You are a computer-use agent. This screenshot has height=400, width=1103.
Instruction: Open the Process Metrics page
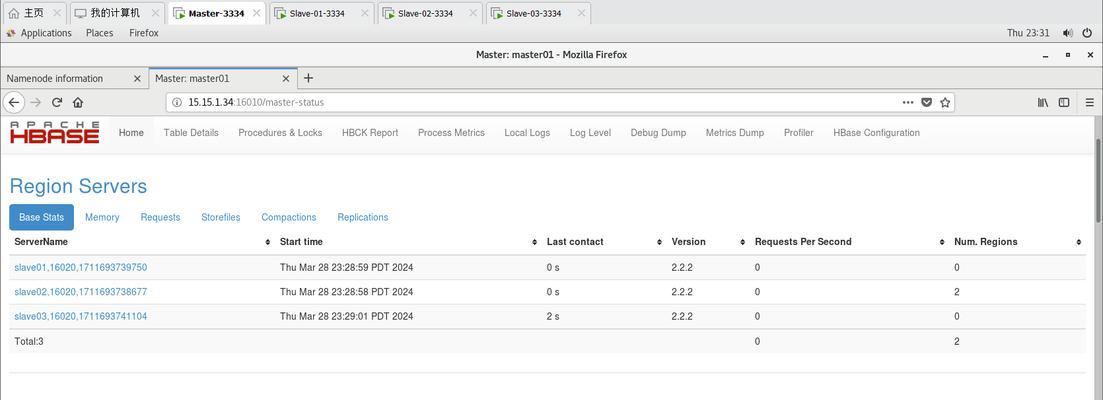pyautogui.click(x=451, y=132)
